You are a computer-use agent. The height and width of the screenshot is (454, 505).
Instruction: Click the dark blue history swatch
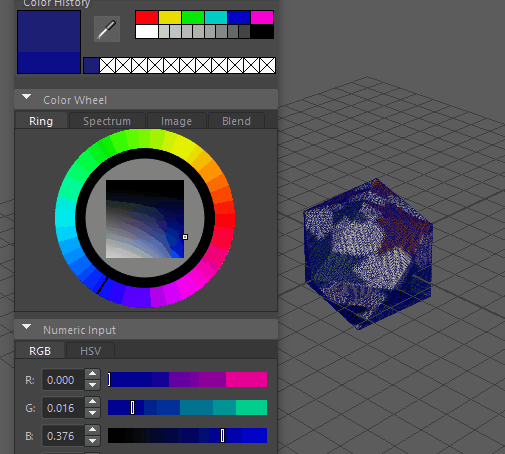coord(91,65)
